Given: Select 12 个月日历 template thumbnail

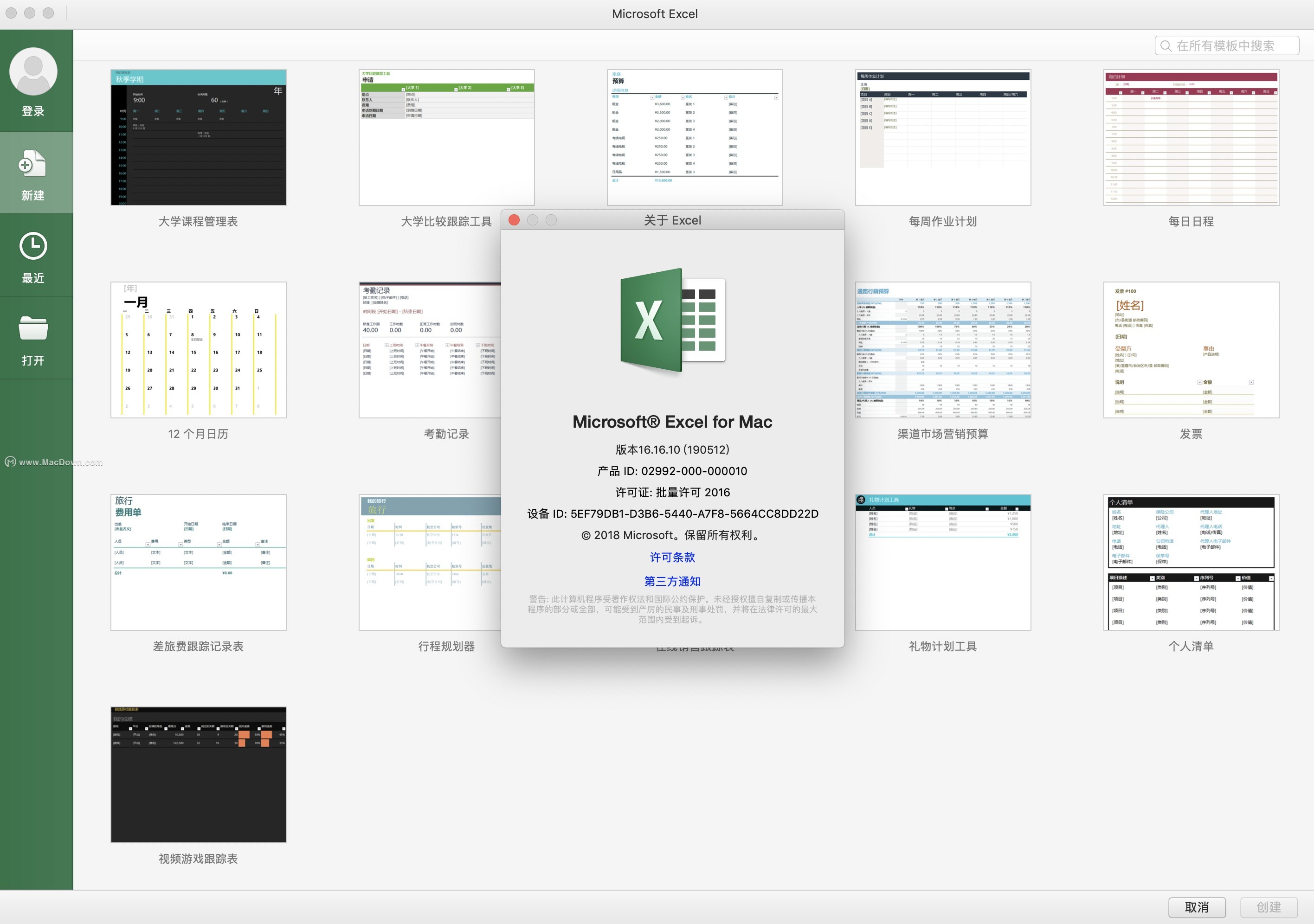Looking at the screenshot, I should tap(199, 350).
